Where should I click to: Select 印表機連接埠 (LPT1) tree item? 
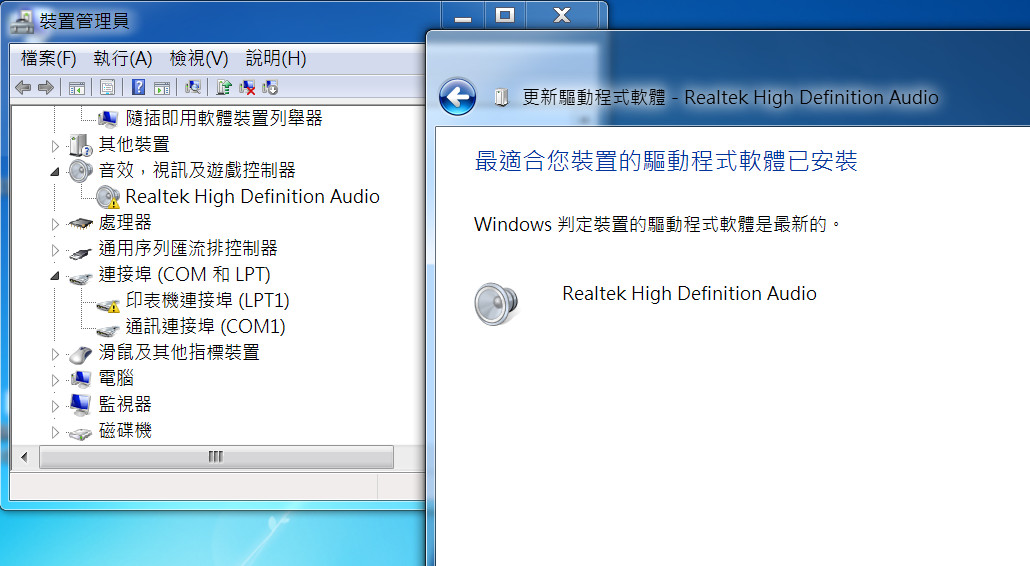click(208, 300)
